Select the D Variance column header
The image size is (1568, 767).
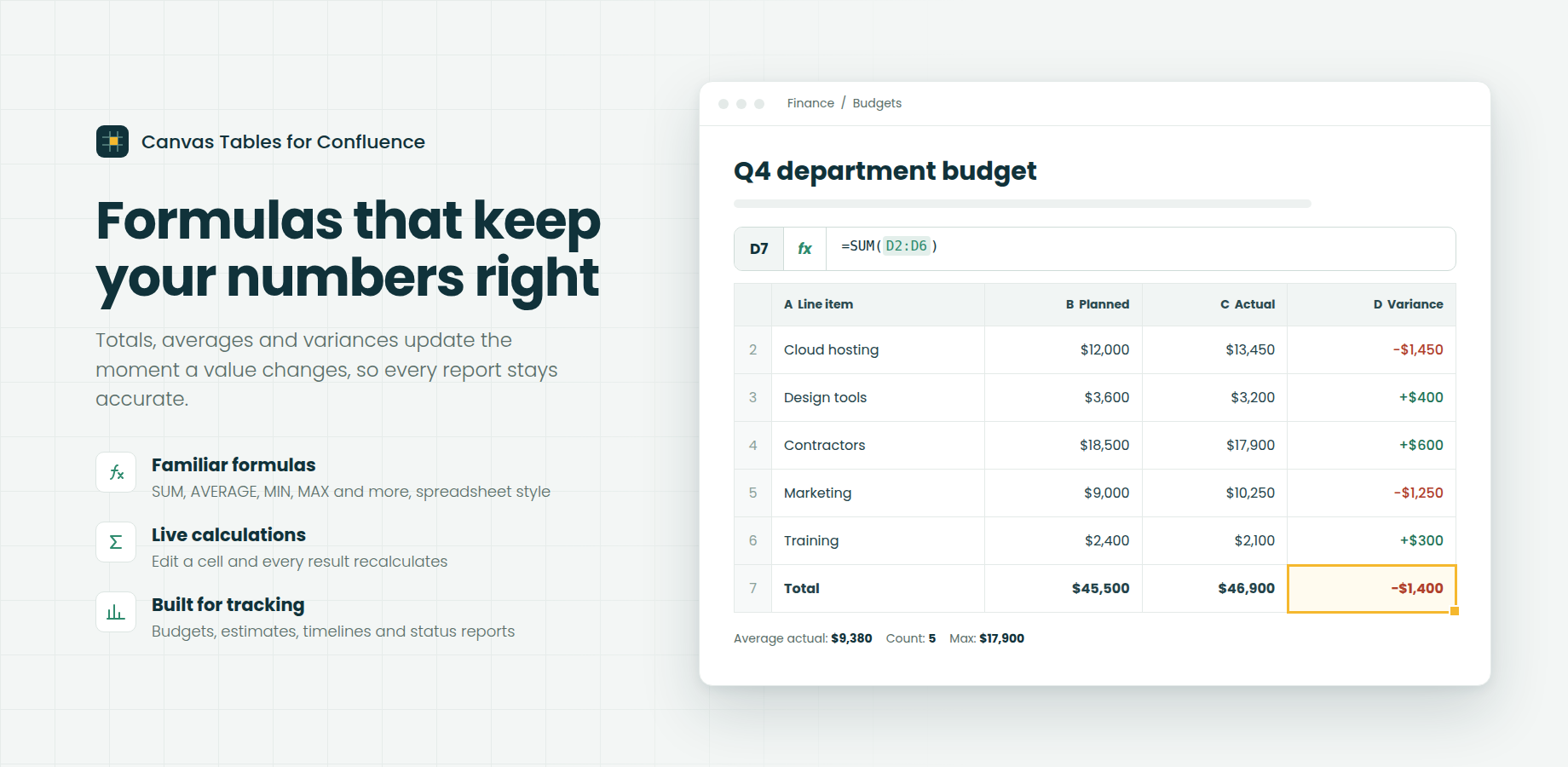pyautogui.click(x=1372, y=304)
